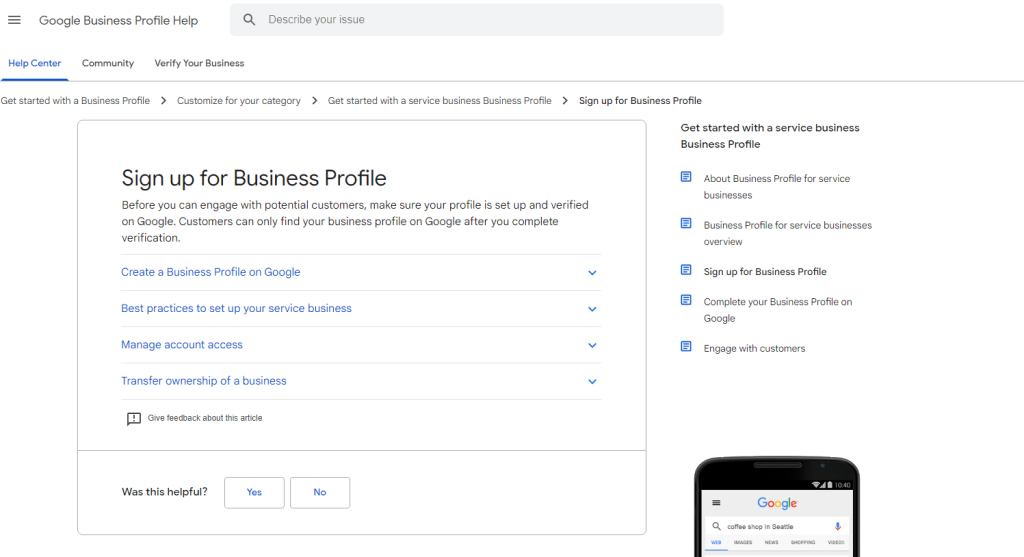Screen dimensions: 1024x557
Task: Open Complete your Business Profile on Google
Action: tap(778, 310)
